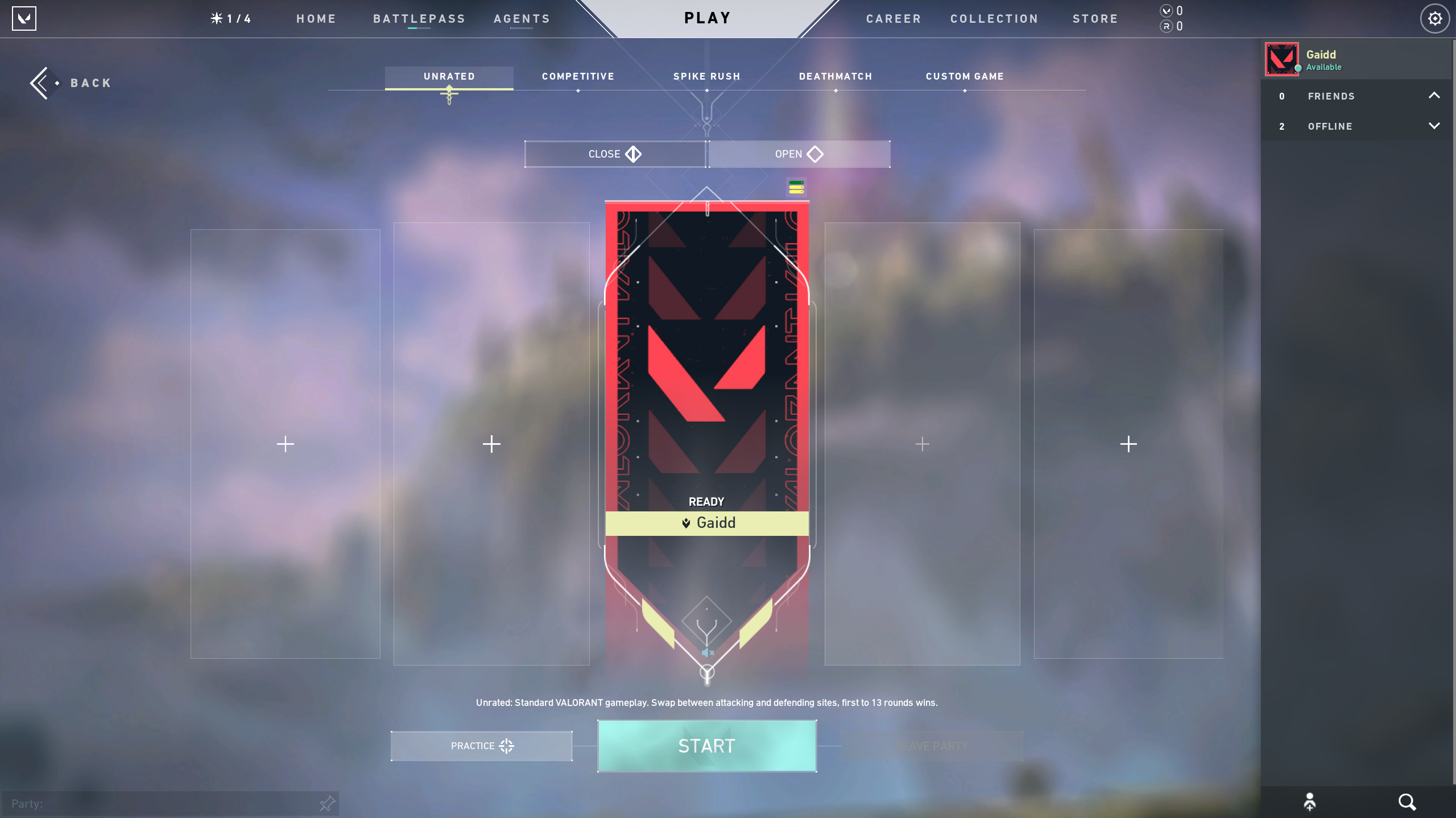The image size is (1456, 818).
Task: Click the PRACTICE mode button
Action: (481, 745)
